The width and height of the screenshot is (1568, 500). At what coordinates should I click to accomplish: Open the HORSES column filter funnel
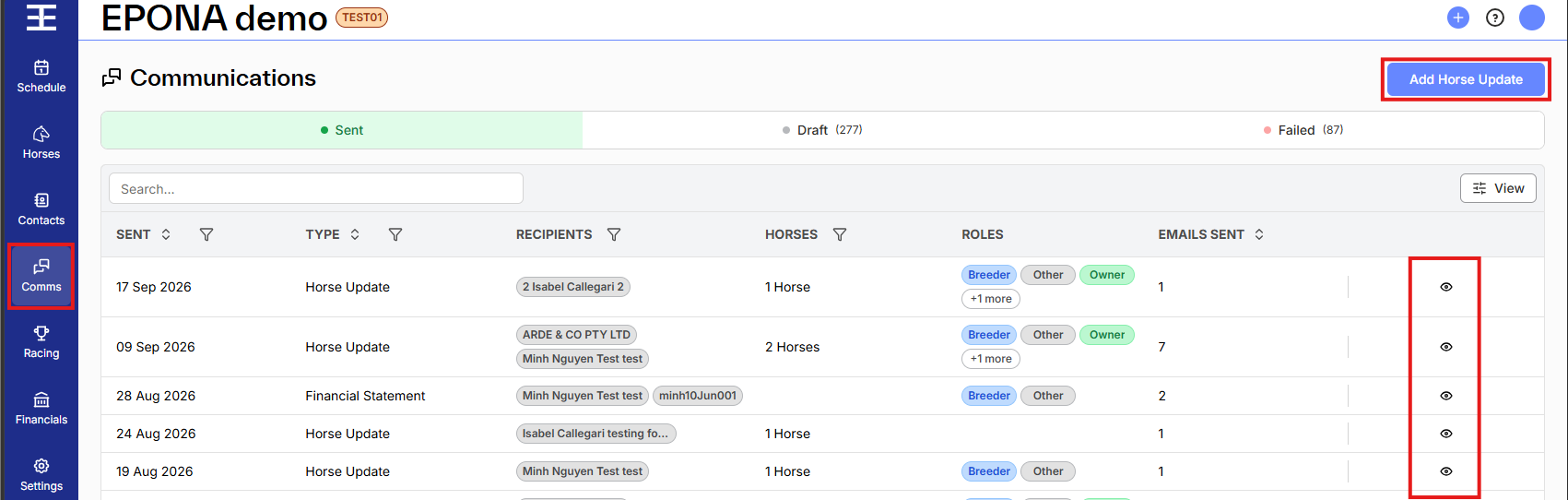(840, 234)
